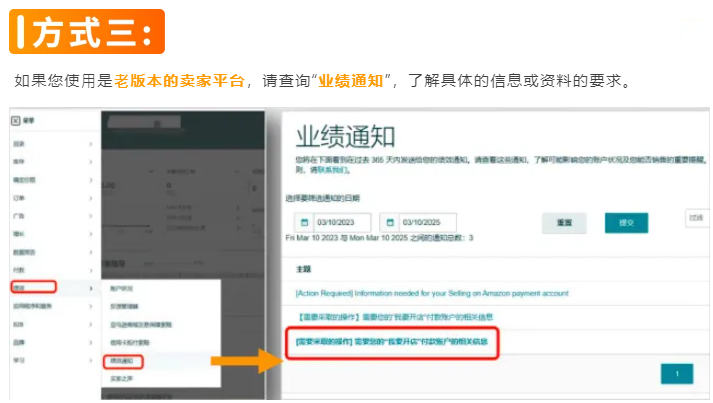Close the side menu with the X icon

[16, 121]
